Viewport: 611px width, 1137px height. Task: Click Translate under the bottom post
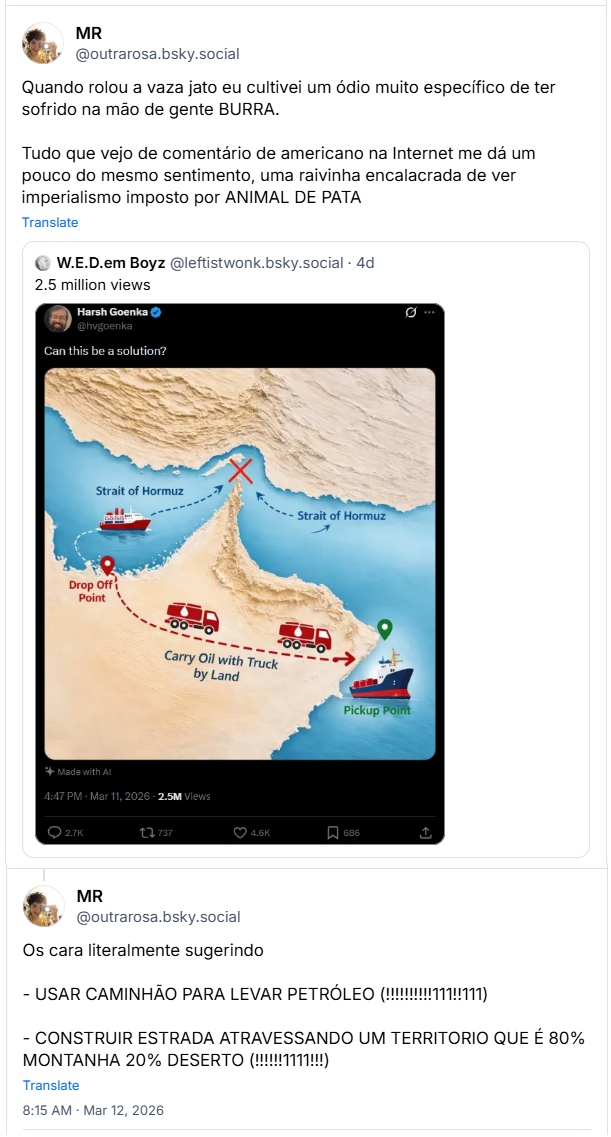click(x=50, y=1085)
